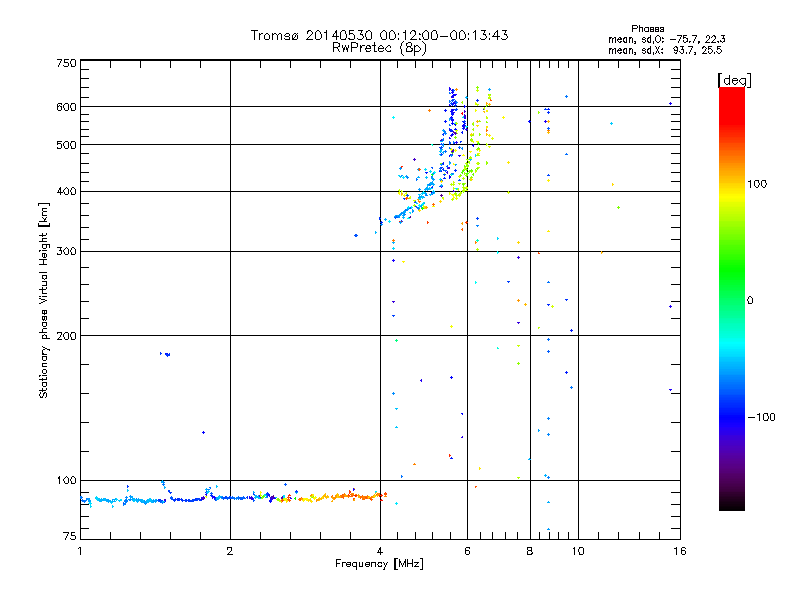Select the "mean, sd,X: 93.7, 25.5" line
The image size is (800, 600).
(x=665, y=50)
